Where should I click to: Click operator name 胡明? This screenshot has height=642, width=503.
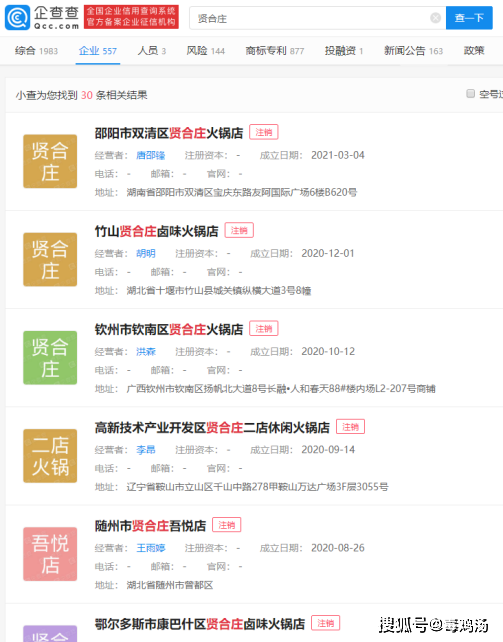click(x=146, y=253)
